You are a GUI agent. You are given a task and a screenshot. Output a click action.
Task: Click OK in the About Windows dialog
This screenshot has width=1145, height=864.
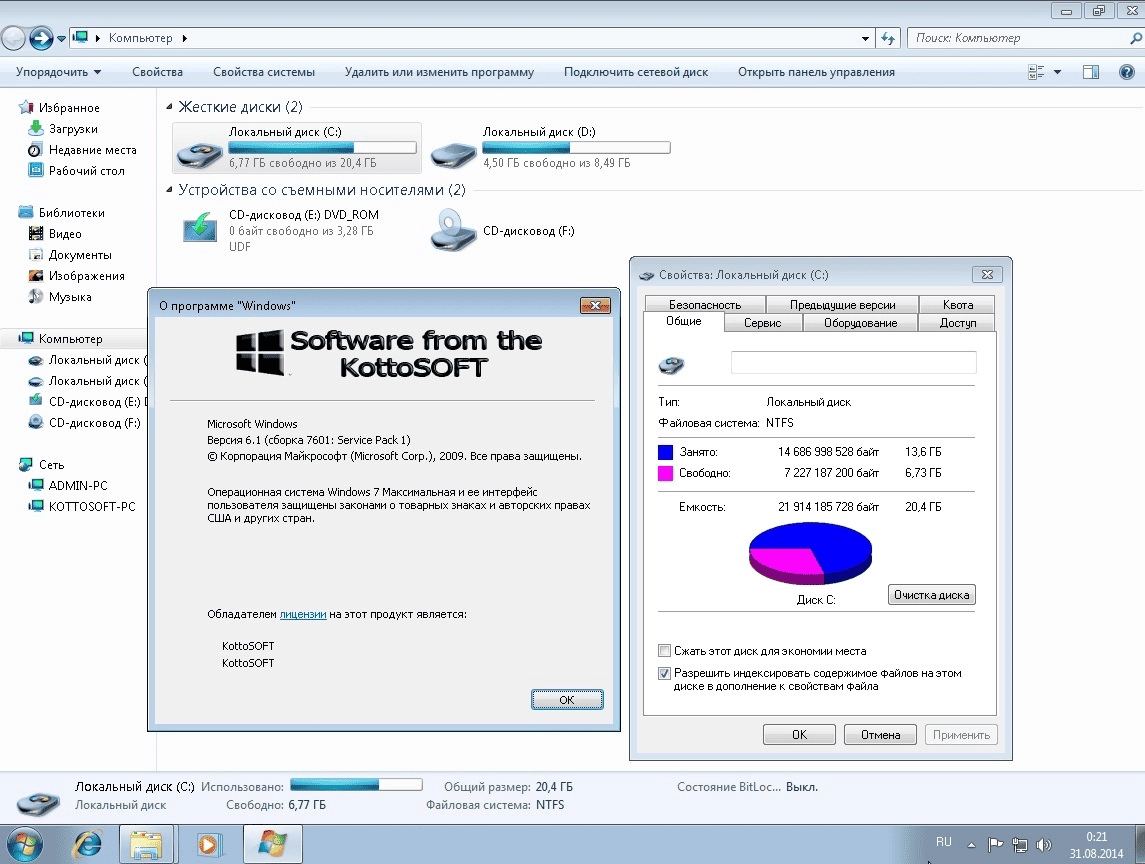(567, 700)
